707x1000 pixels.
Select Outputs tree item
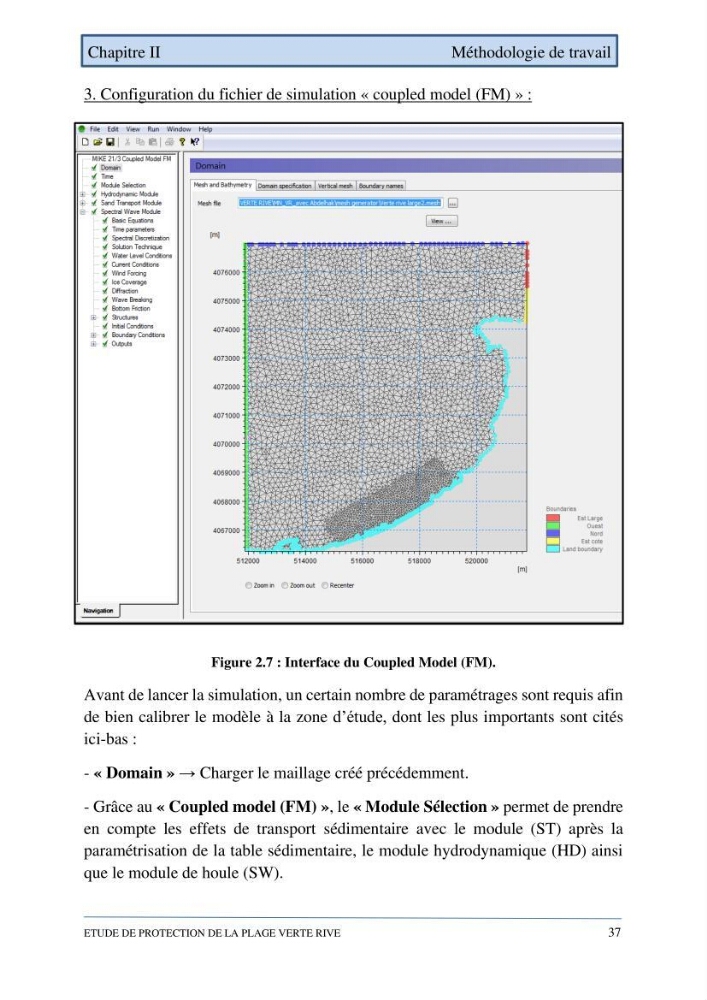122,344
